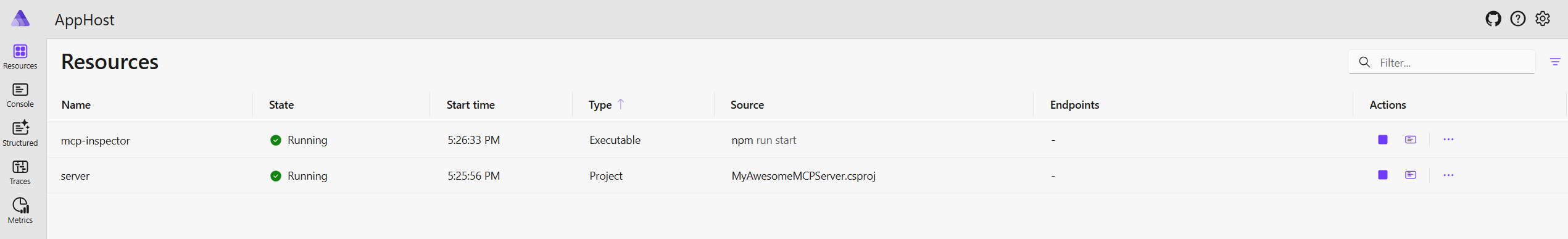Viewport: 1568px width, 239px height.
Task: View console logs for mcp-inspector
Action: (1410, 140)
